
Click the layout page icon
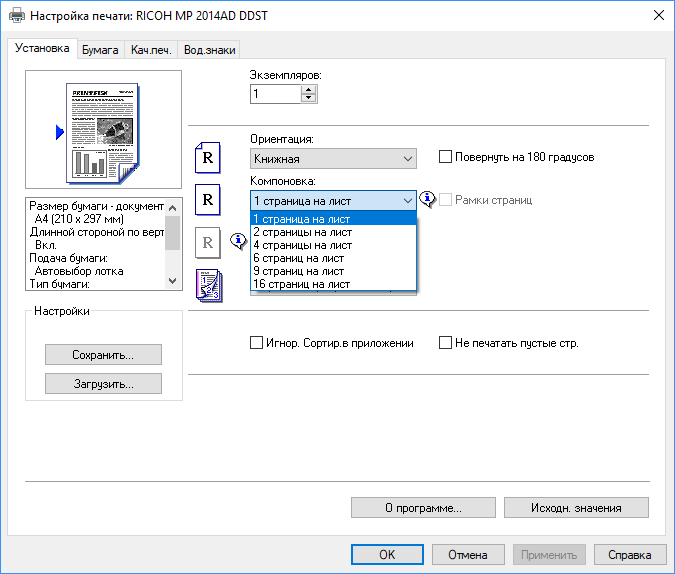coord(207,199)
